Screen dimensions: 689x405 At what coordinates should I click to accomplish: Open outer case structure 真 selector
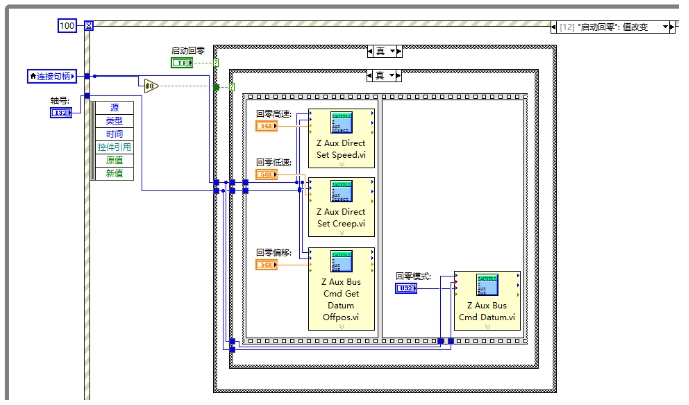(x=384, y=51)
